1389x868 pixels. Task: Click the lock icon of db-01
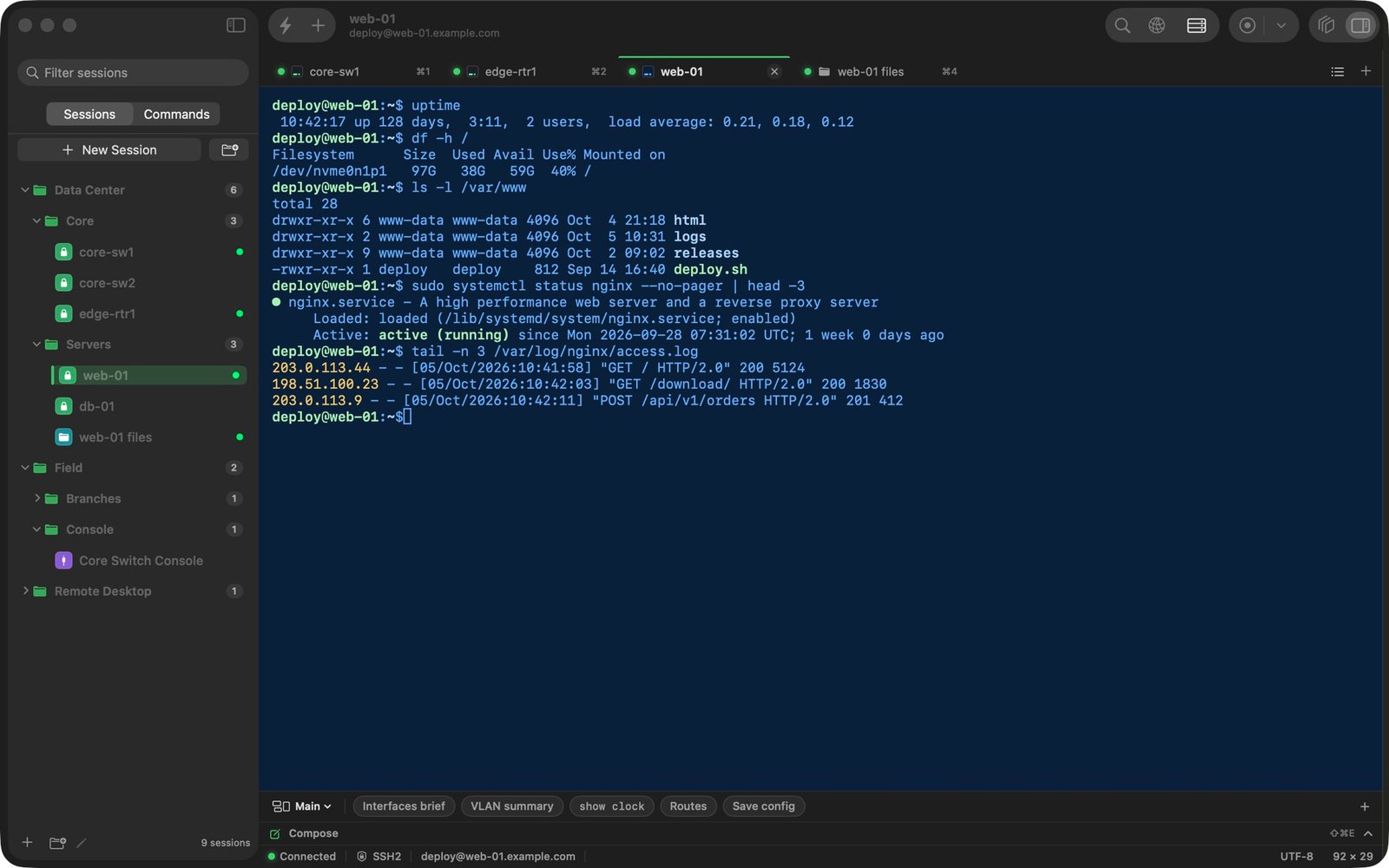pos(63,406)
